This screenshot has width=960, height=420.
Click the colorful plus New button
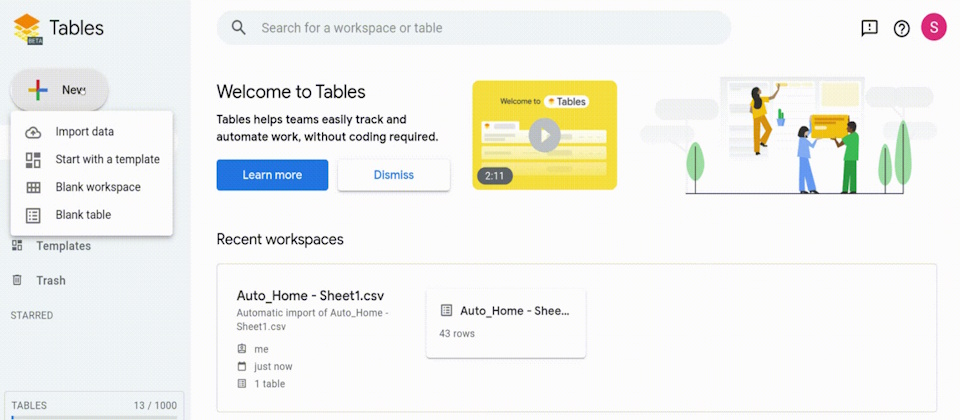click(x=58, y=90)
